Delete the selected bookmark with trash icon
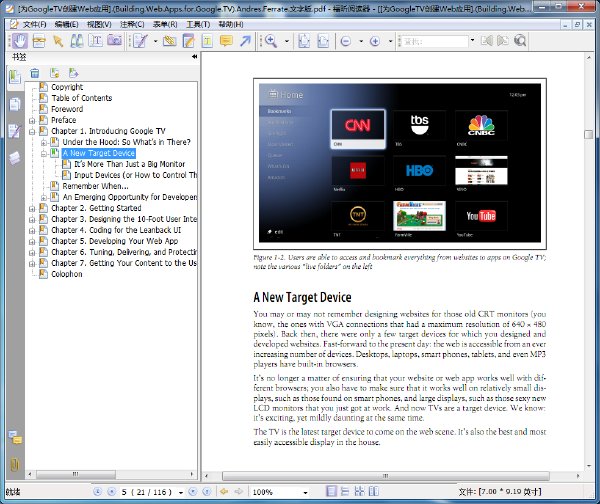This screenshot has width=600, height=504. [x=35, y=73]
